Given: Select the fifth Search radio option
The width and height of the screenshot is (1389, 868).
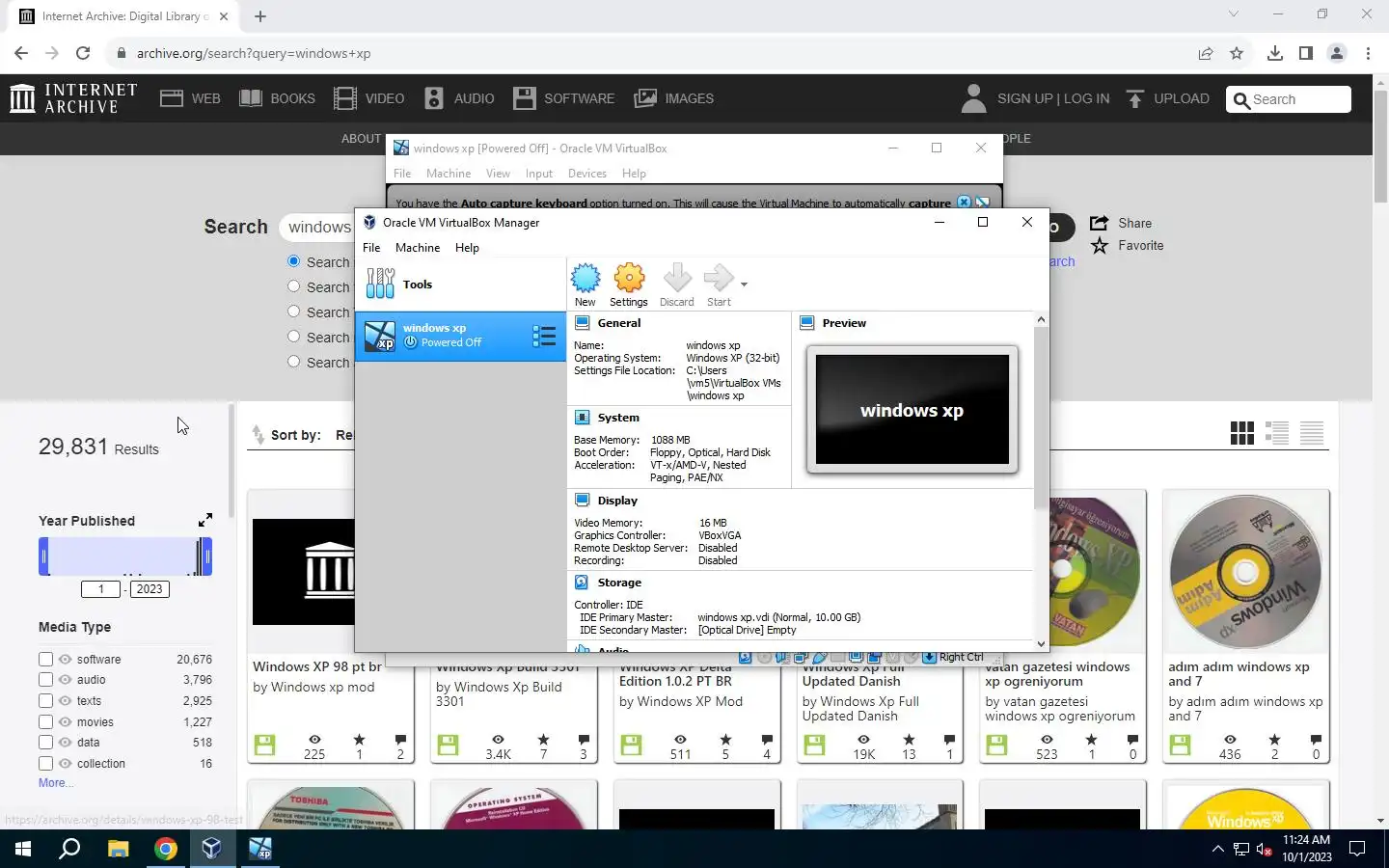Looking at the screenshot, I should [x=294, y=362].
